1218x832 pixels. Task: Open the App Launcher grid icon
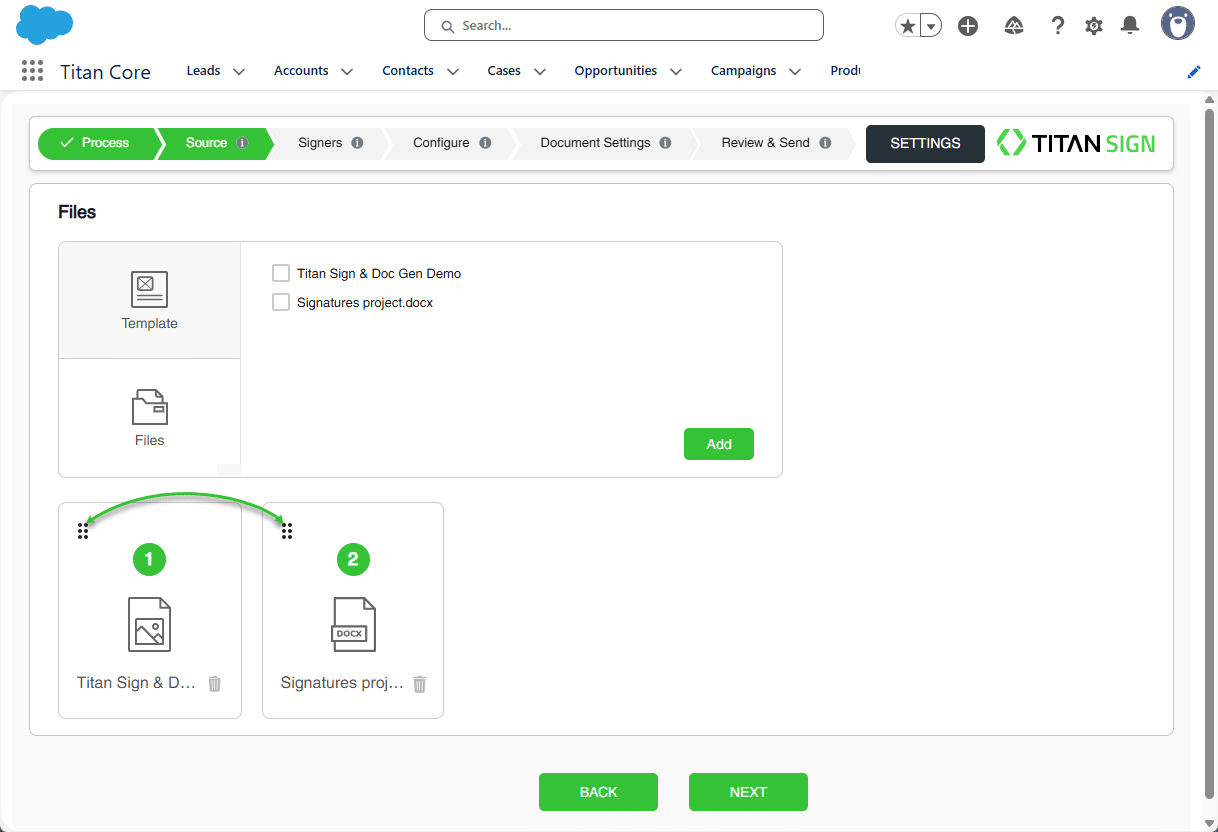(x=32, y=71)
